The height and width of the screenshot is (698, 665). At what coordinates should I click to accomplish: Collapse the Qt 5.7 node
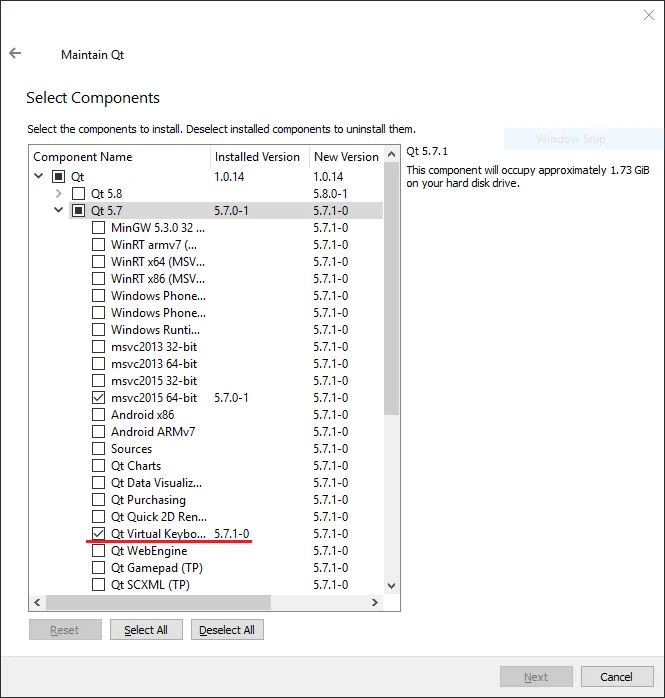point(58,210)
